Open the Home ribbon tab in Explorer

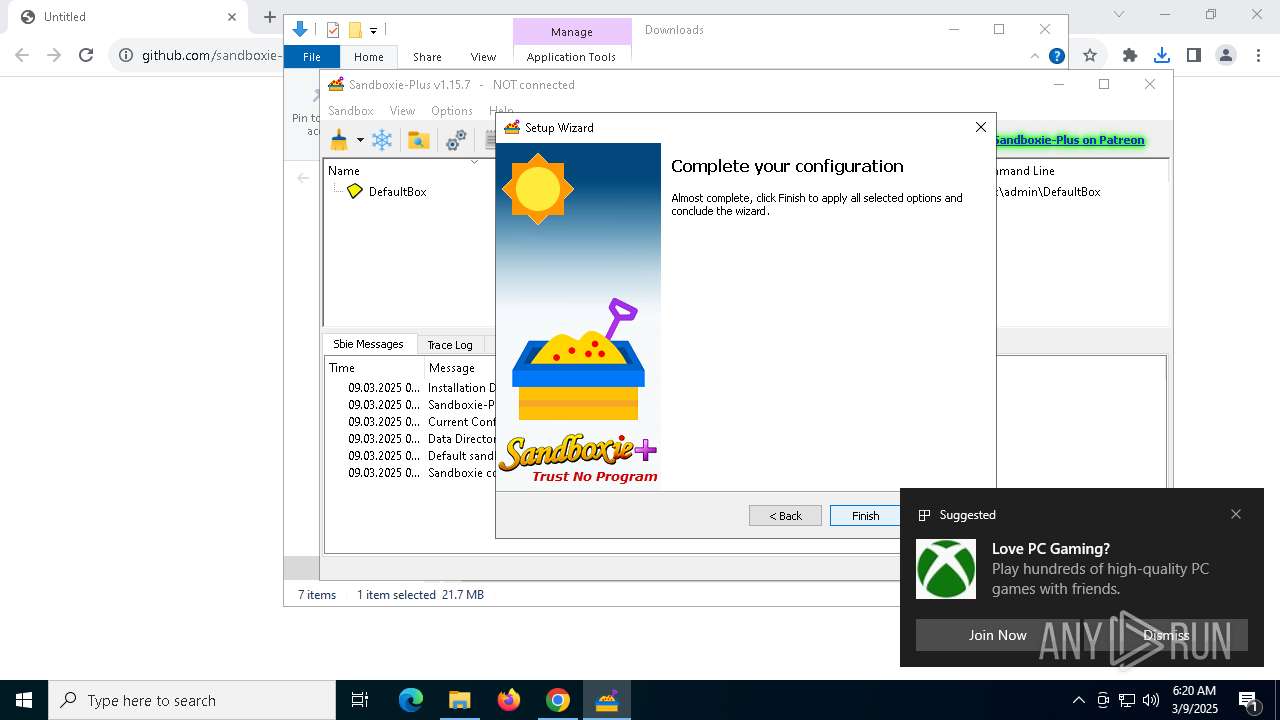click(x=369, y=57)
